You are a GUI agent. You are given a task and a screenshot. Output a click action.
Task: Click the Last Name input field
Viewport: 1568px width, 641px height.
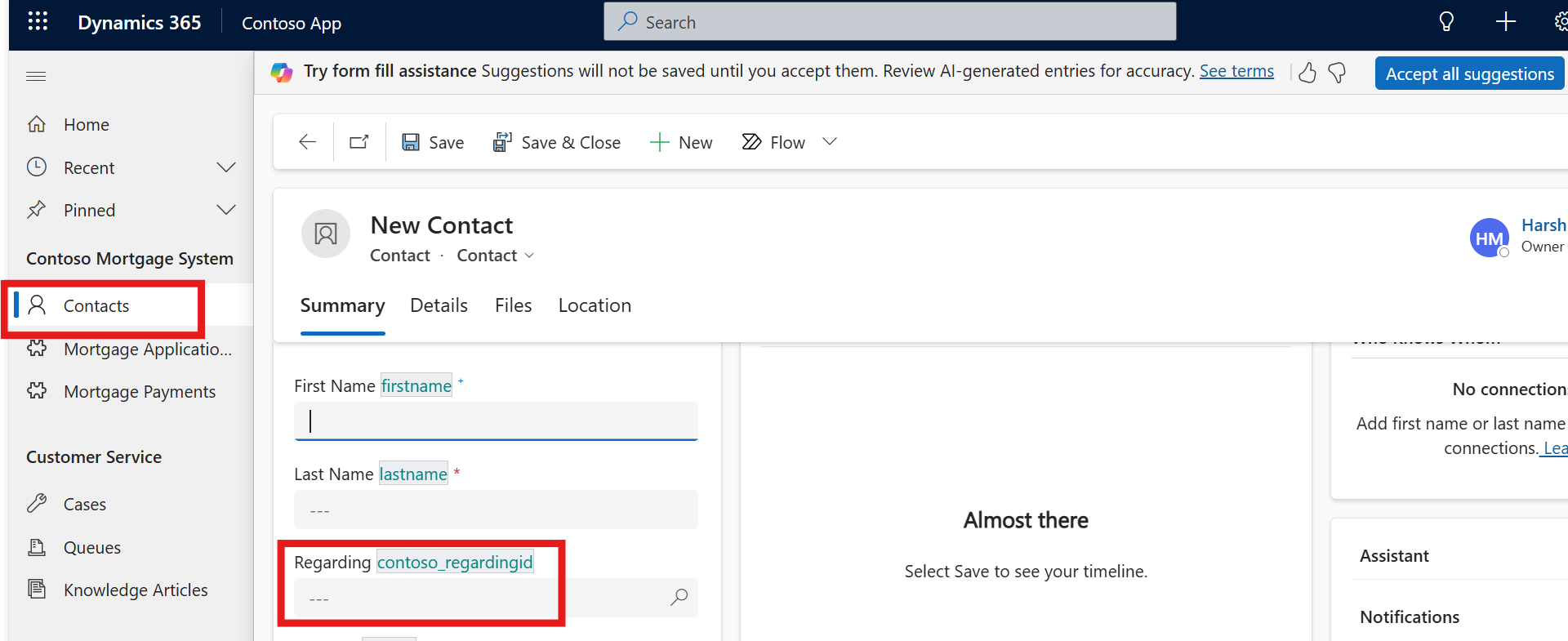click(x=496, y=510)
